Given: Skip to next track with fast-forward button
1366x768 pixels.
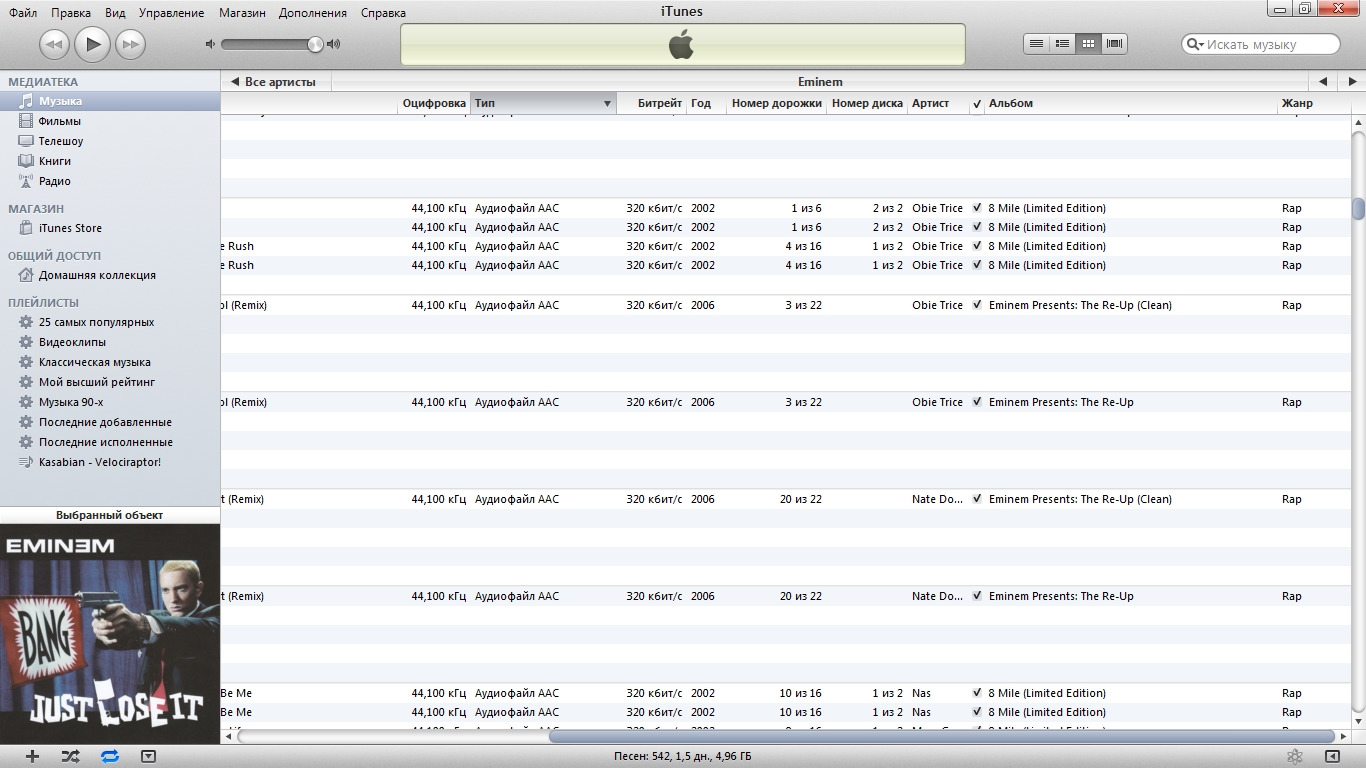Looking at the screenshot, I should [x=130, y=44].
